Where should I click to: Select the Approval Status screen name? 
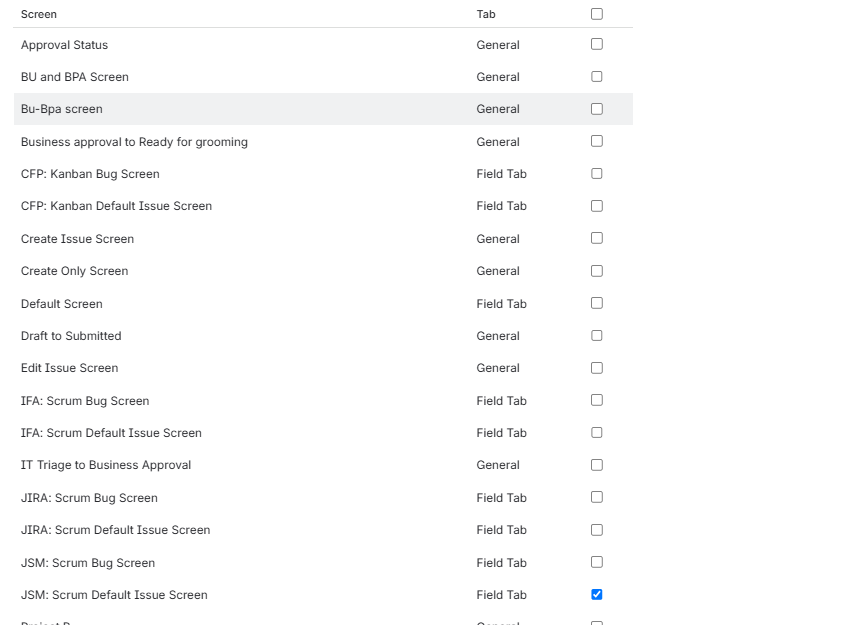[64, 45]
